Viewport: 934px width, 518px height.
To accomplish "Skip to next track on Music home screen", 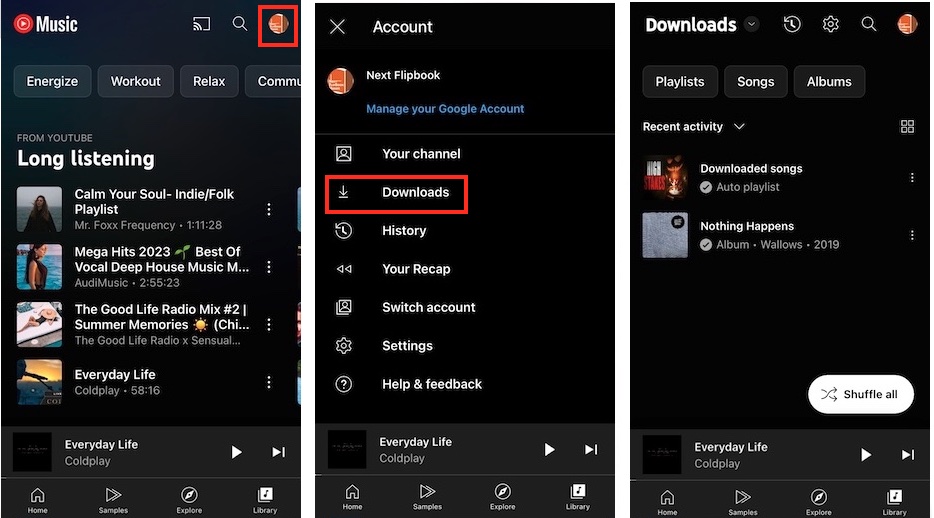I will click(x=278, y=453).
